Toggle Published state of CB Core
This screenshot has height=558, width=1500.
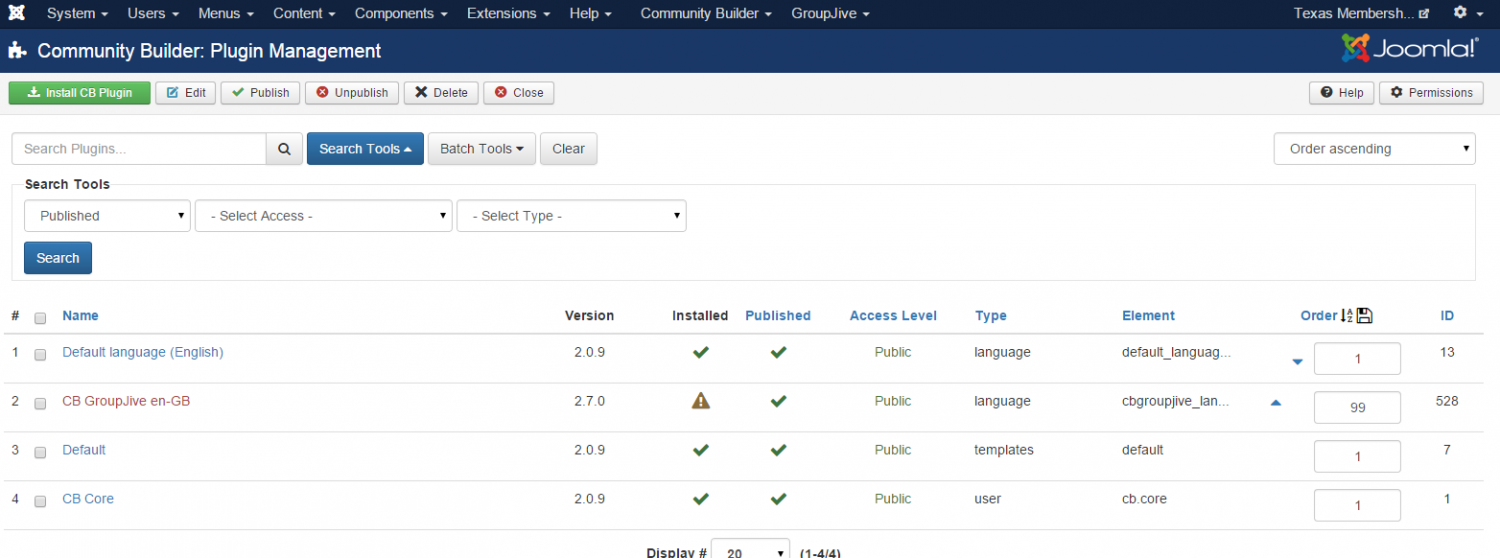(778, 499)
